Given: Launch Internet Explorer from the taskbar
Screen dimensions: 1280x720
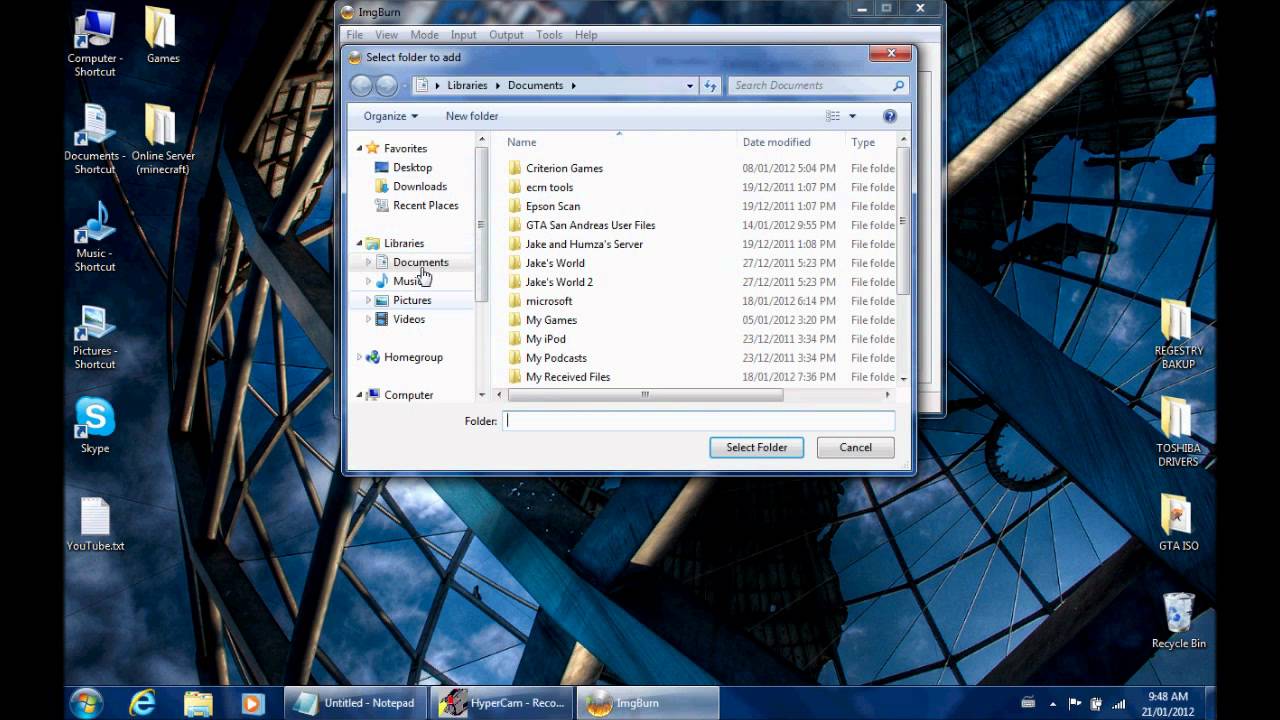Looking at the screenshot, I should point(143,703).
